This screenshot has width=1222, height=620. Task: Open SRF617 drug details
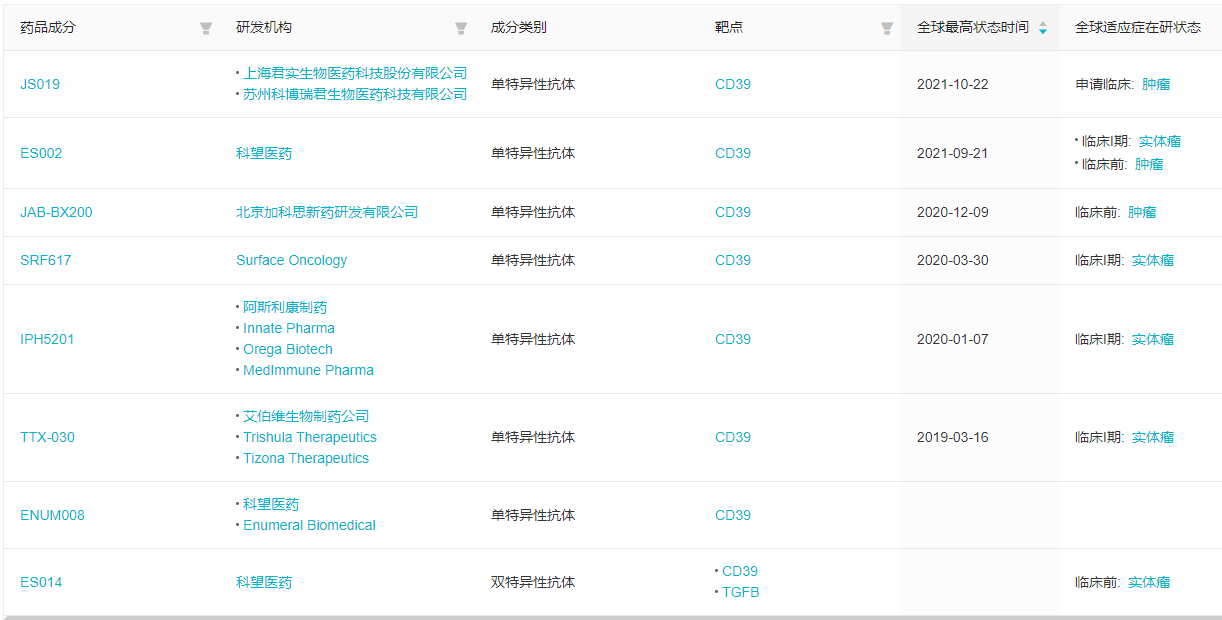click(45, 260)
